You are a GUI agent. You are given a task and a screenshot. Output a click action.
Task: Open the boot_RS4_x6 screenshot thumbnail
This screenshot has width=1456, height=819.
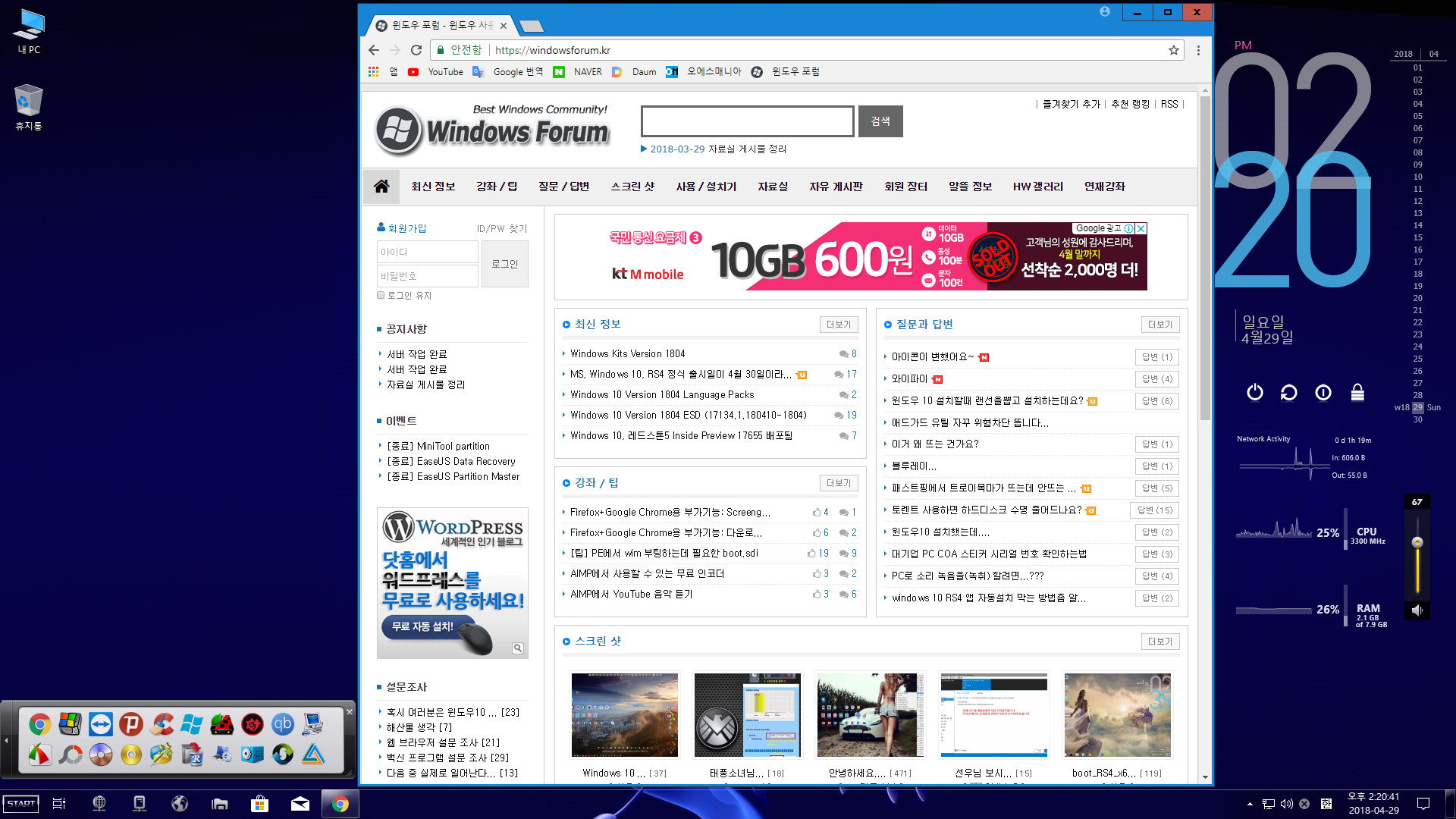[x=1118, y=715]
